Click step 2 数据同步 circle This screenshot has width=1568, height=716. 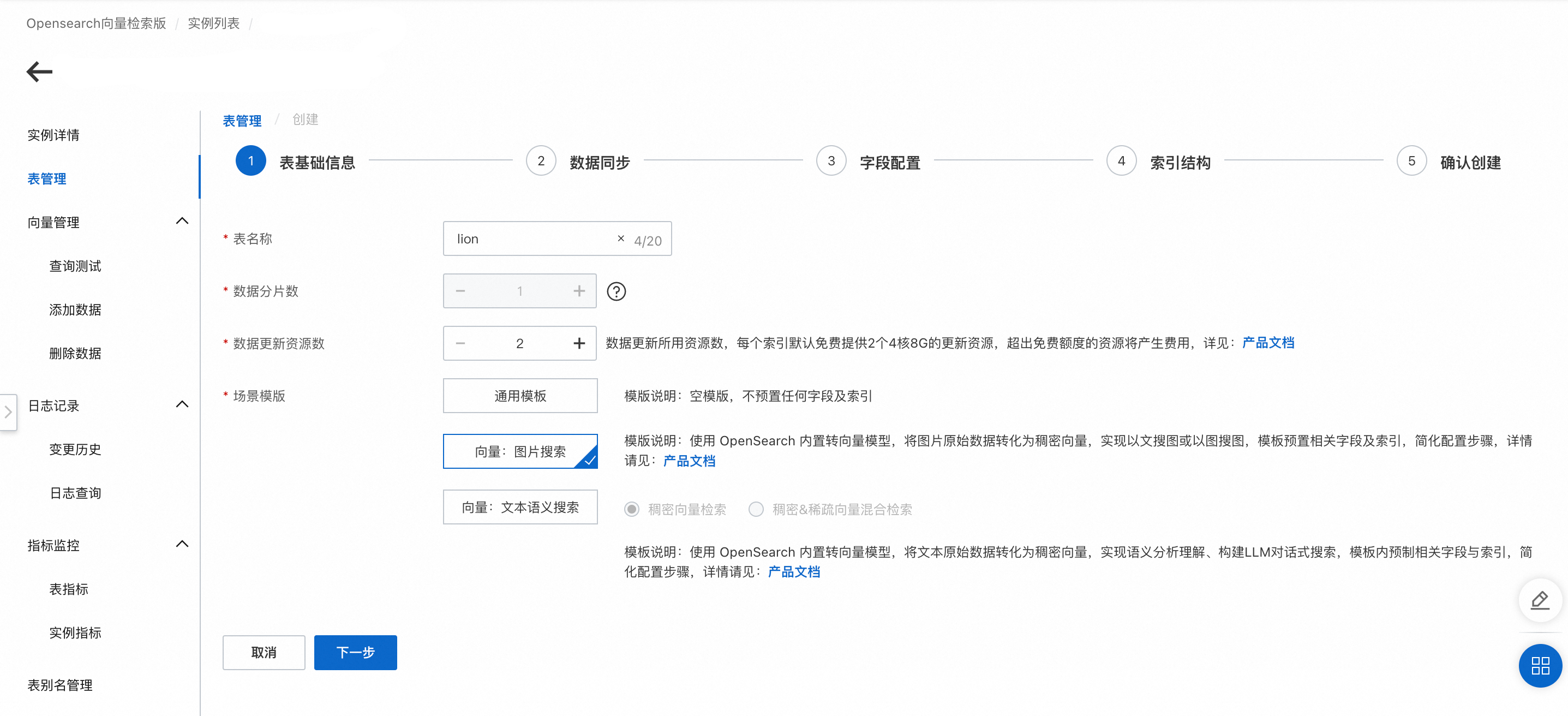(x=541, y=162)
